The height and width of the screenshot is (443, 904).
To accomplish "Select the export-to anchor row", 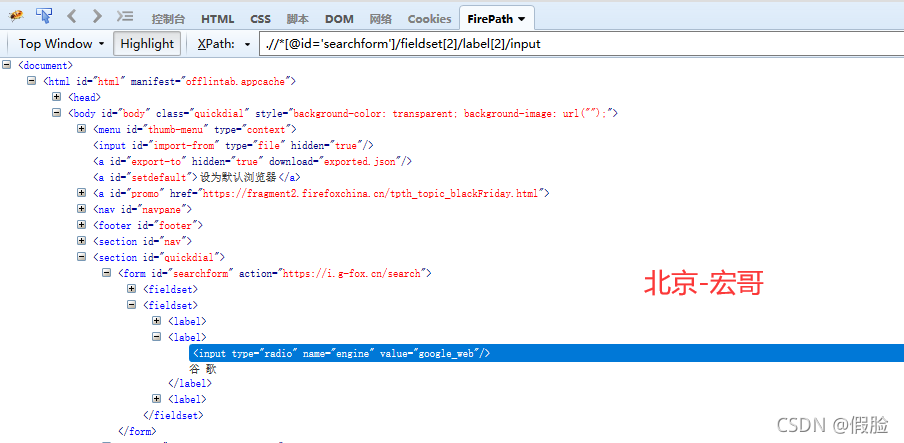I will tap(253, 162).
